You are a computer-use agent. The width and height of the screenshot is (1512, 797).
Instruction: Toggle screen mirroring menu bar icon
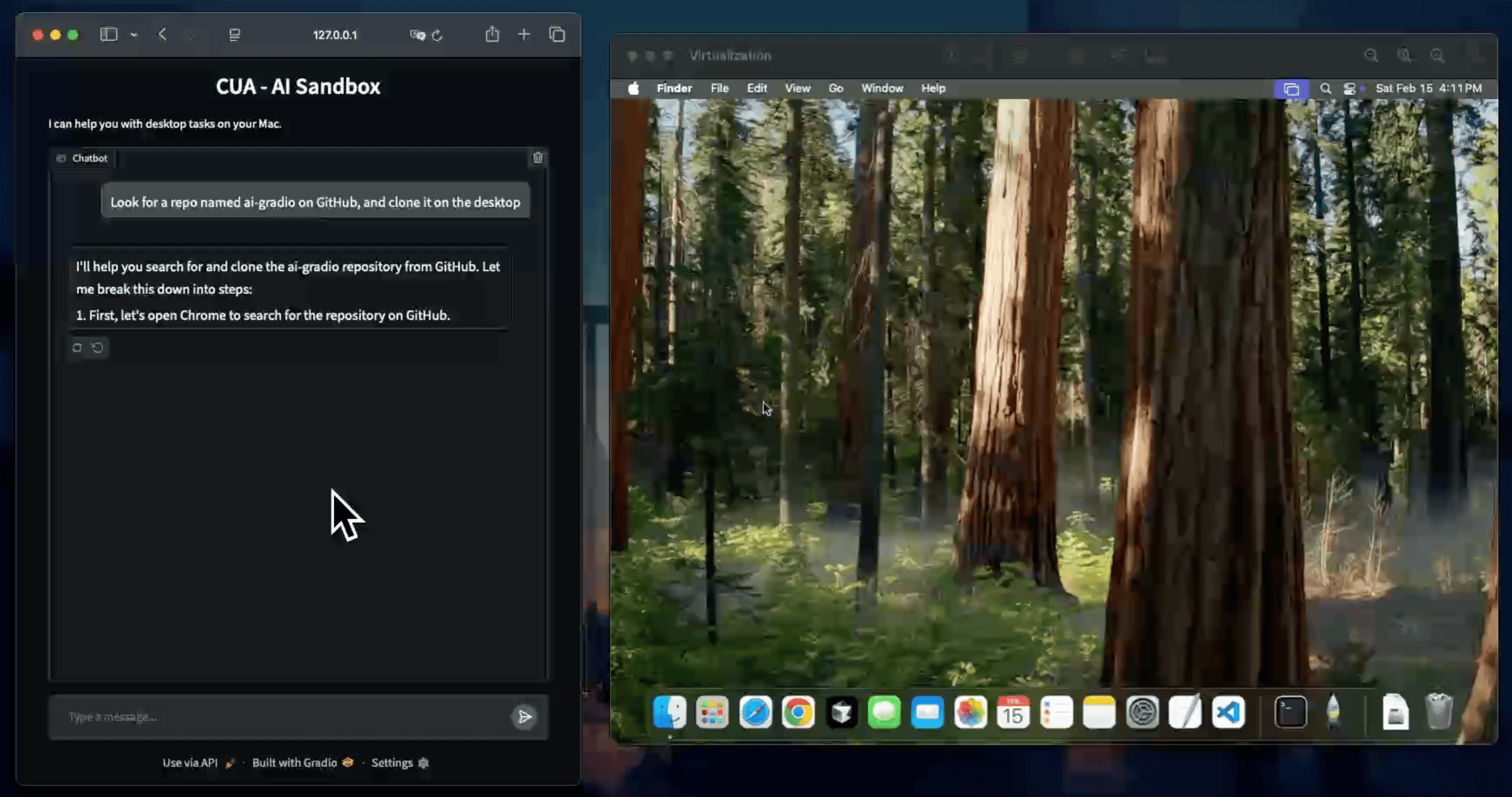pyautogui.click(x=1291, y=88)
